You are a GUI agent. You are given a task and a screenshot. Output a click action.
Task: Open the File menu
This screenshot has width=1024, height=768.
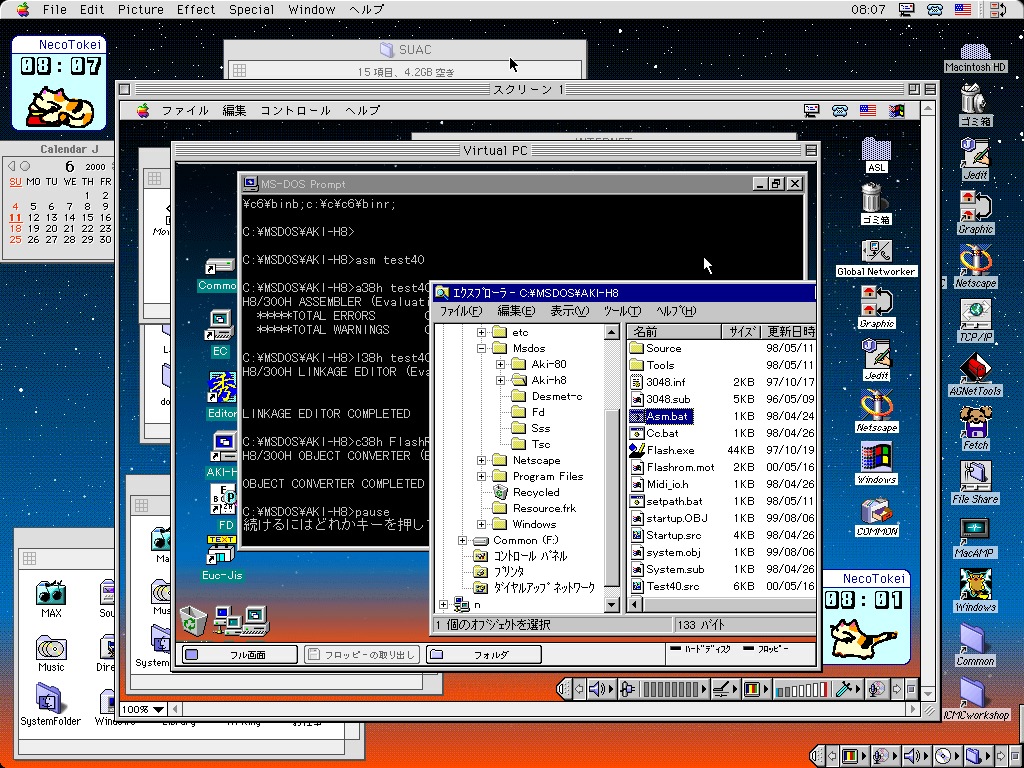tap(54, 9)
